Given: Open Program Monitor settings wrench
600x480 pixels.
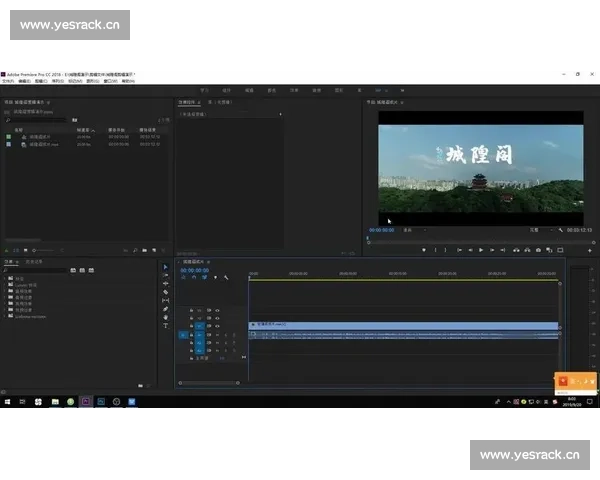Looking at the screenshot, I should tap(561, 230).
